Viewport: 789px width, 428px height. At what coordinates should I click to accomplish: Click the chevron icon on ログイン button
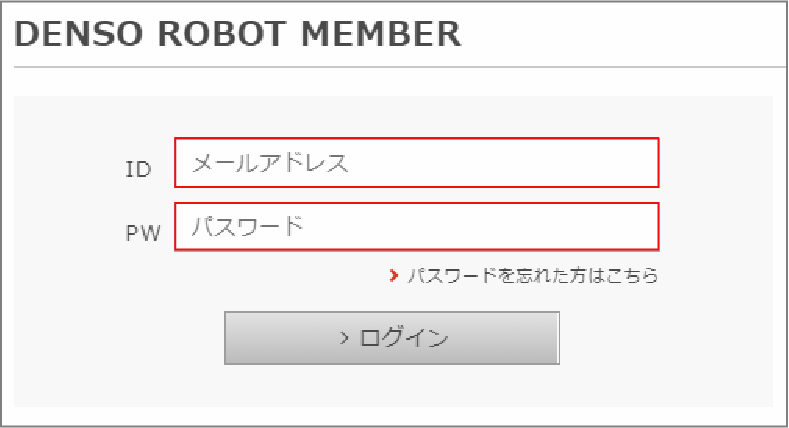coord(343,338)
